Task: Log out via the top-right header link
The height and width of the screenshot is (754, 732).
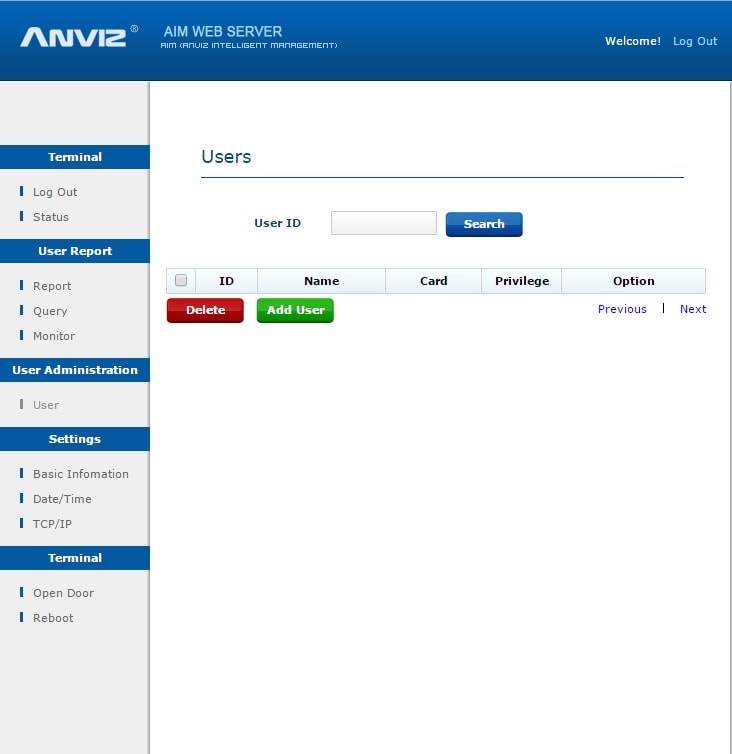Action: click(694, 41)
